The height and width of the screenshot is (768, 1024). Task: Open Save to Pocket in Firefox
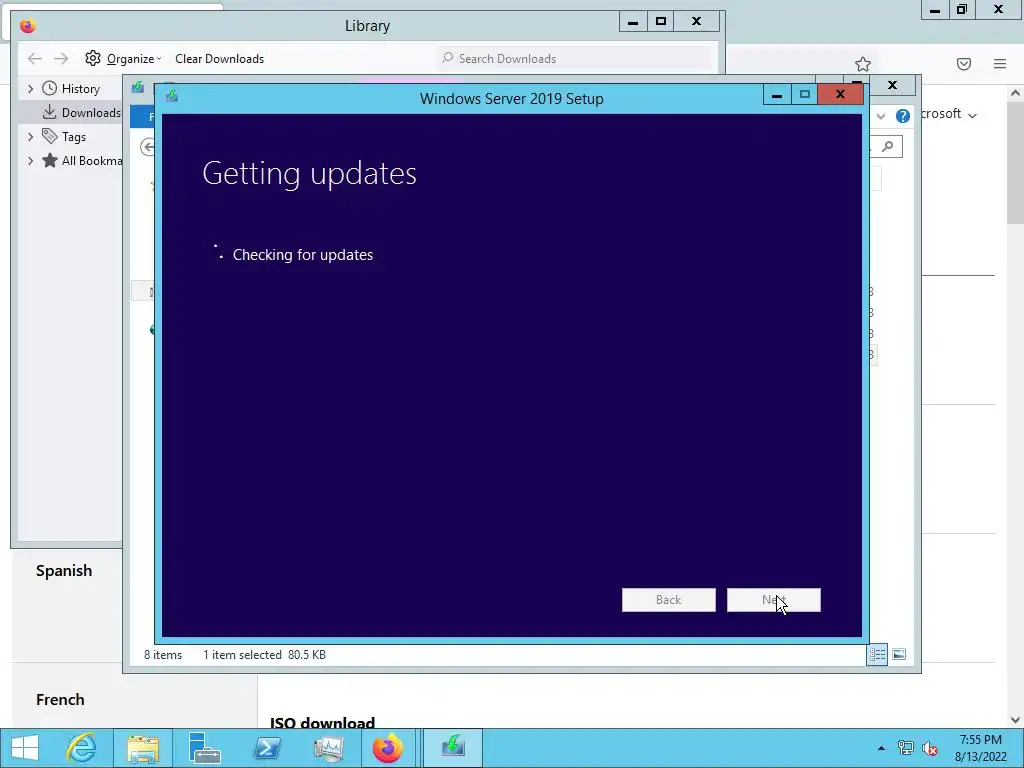click(x=964, y=63)
